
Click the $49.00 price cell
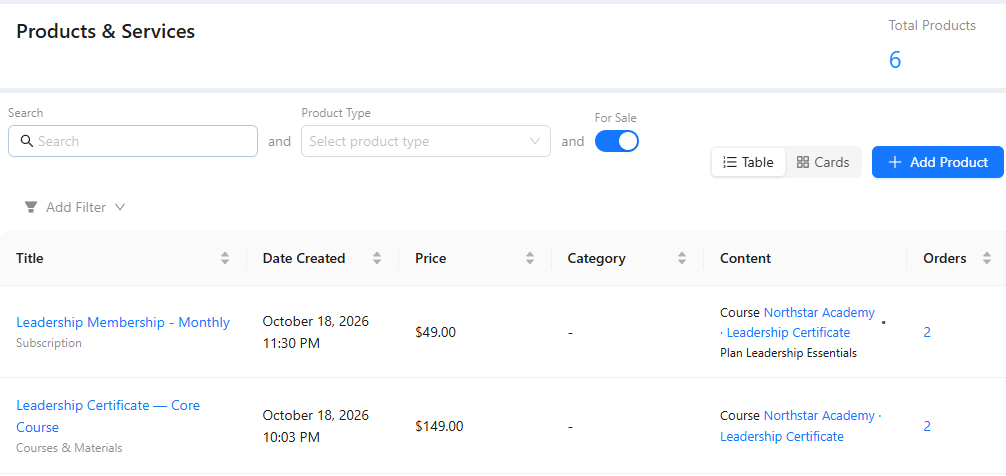click(x=436, y=332)
